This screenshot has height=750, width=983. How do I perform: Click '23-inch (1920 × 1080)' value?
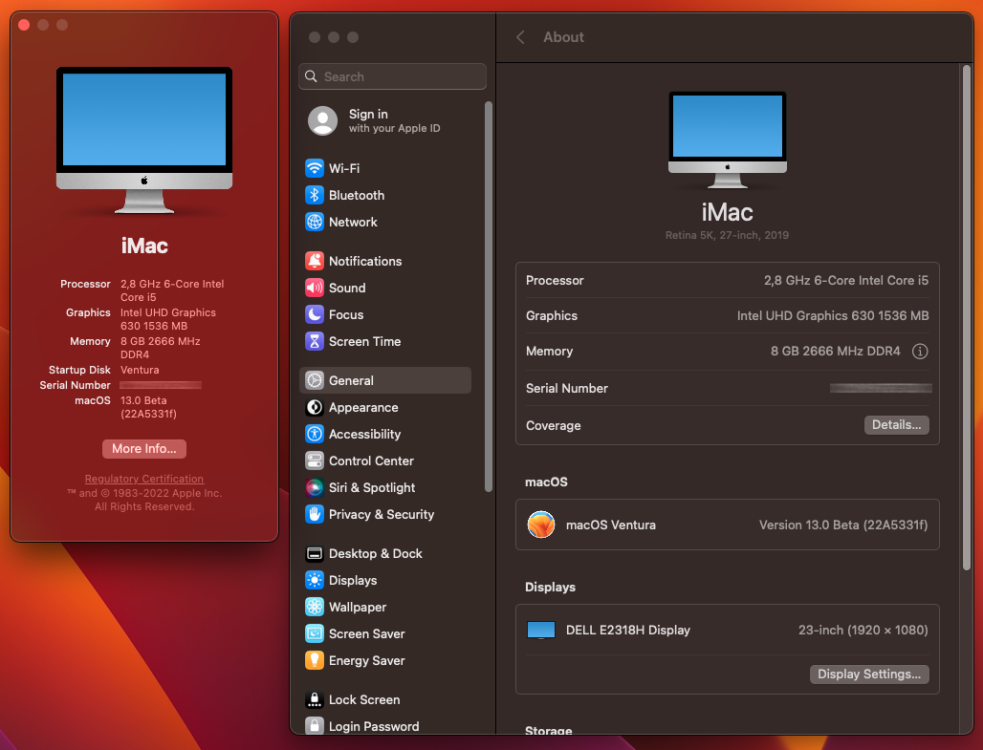(863, 630)
